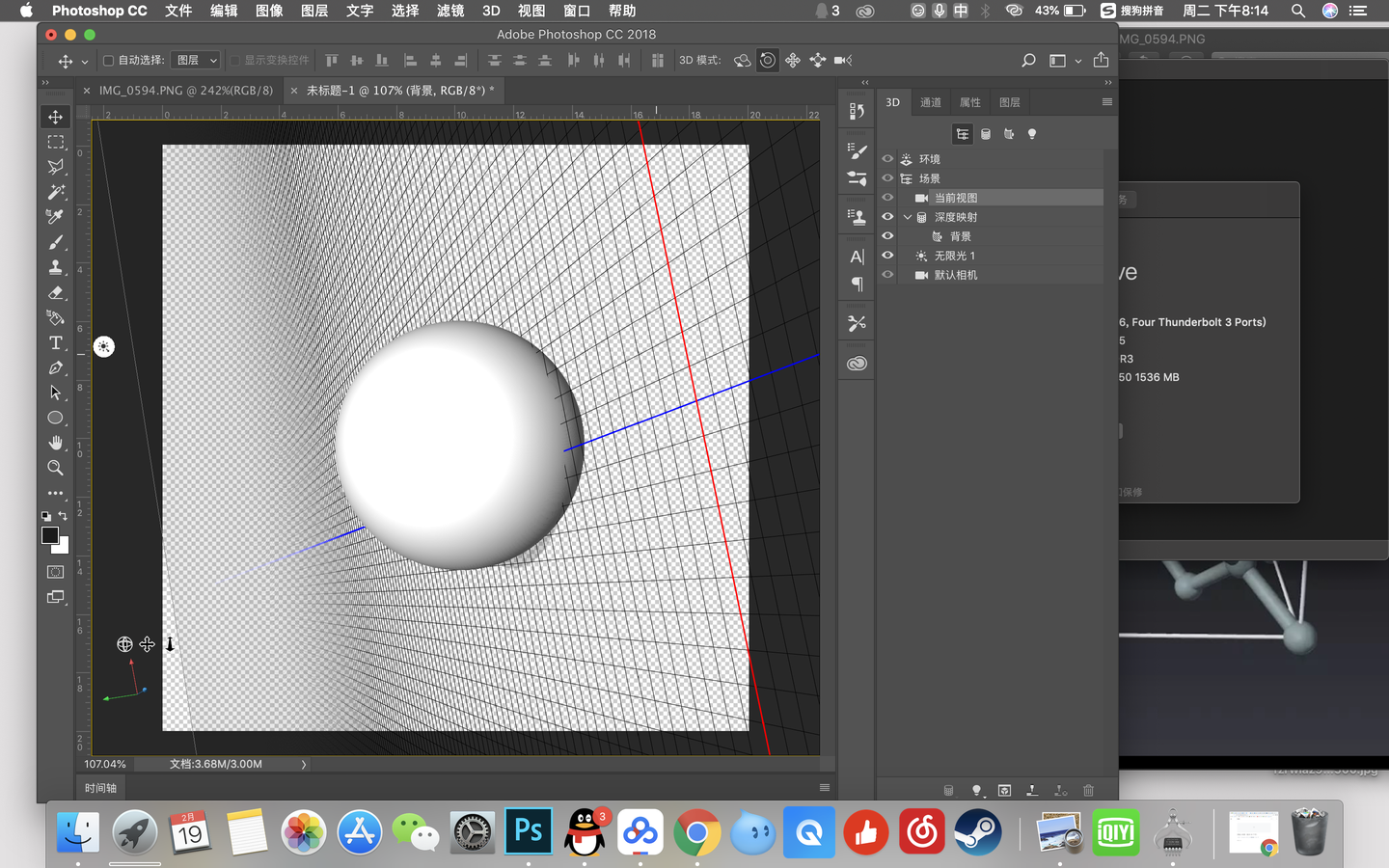Switch to the 通道 panel tab
This screenshot has width=1389, height=868.
[931, 102]
